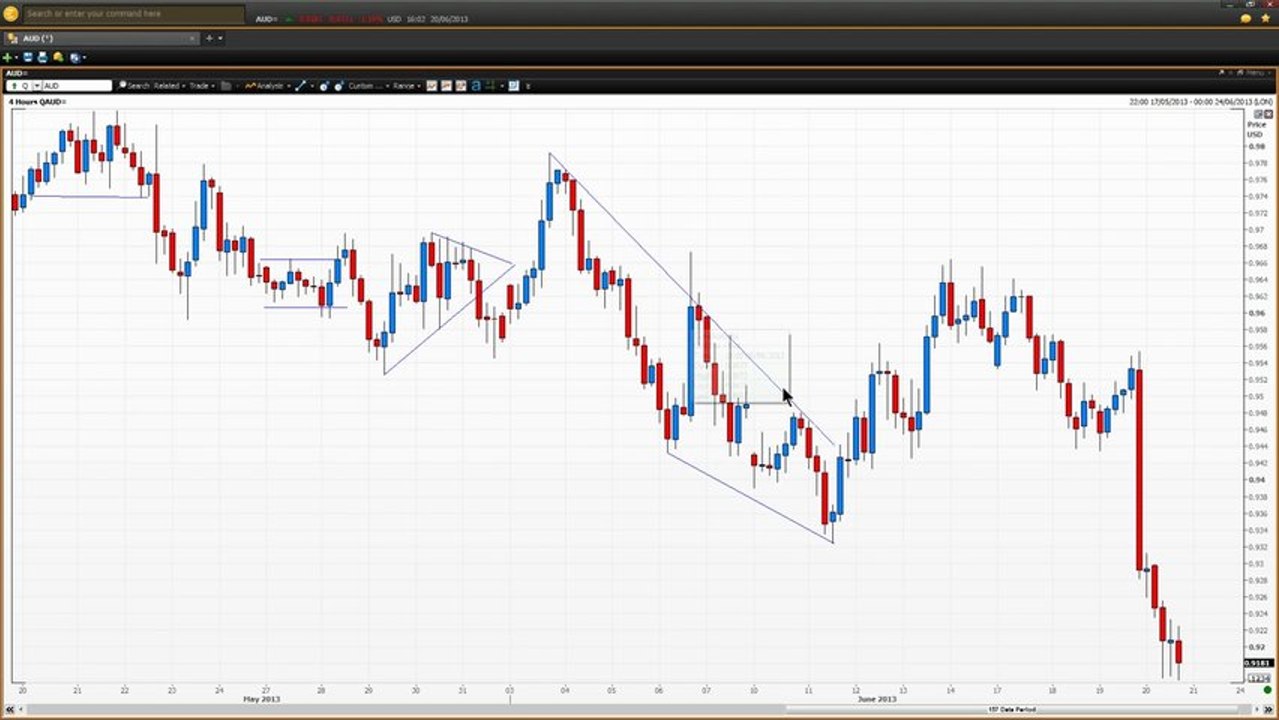Click the favorites star icon at top right

(x=1265, y=18)
